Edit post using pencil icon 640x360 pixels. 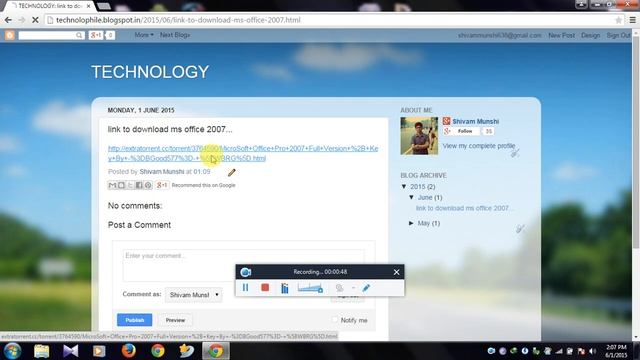point(231,173)
